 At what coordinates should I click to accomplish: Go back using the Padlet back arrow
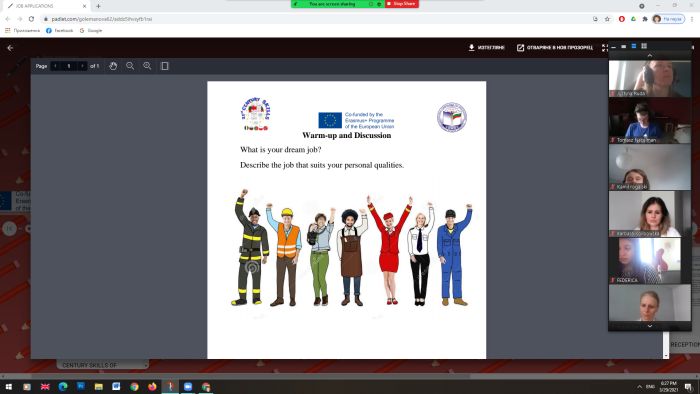[10, 48]
